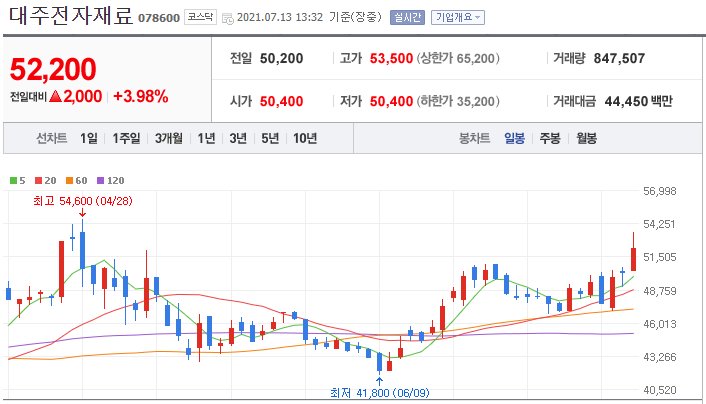Viewport: 706px width, 404px height.
Task: Click the current price 52,200
Action: click(x=53, y=69)
